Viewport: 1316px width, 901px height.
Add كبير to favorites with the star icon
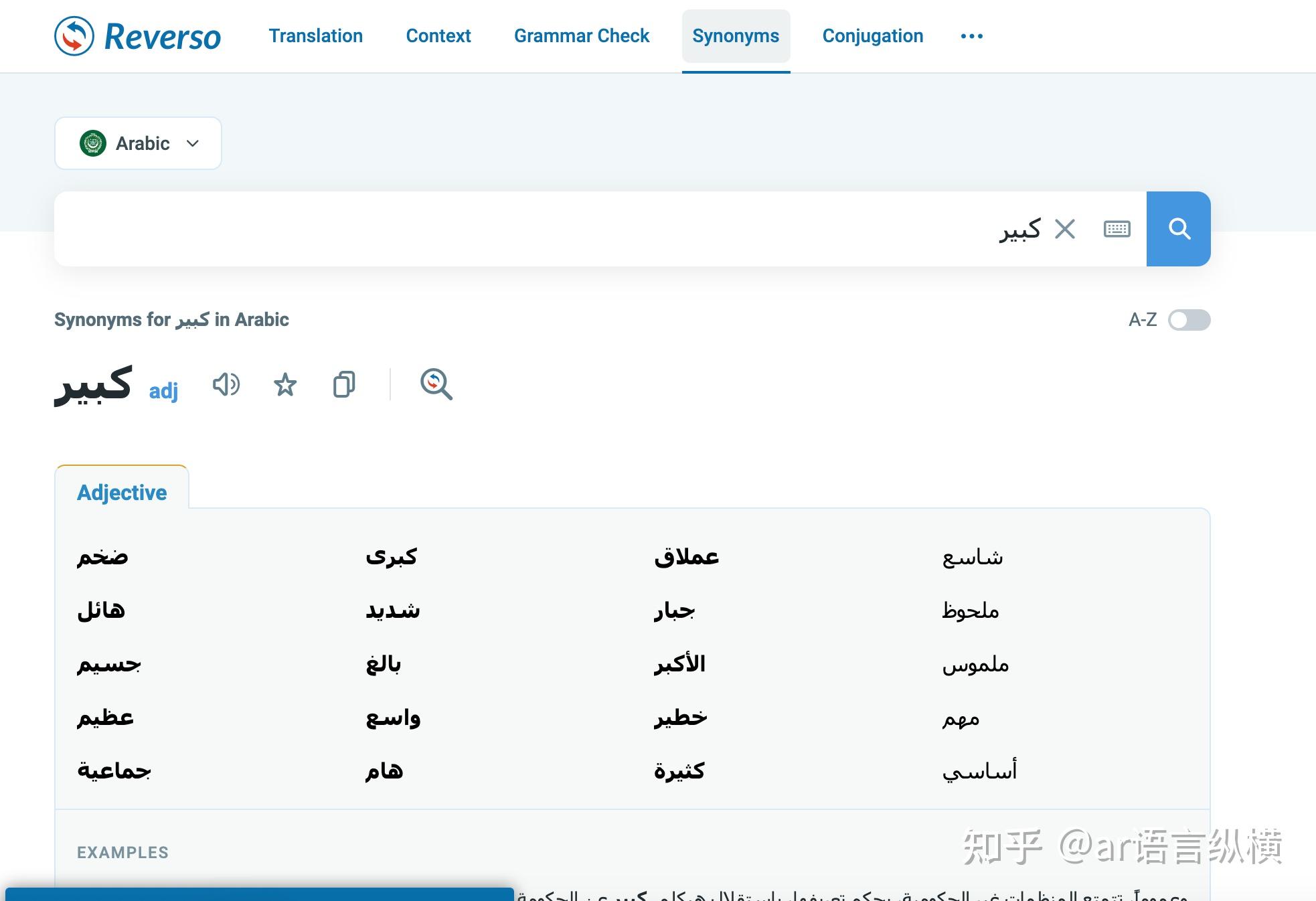[285, 385]
